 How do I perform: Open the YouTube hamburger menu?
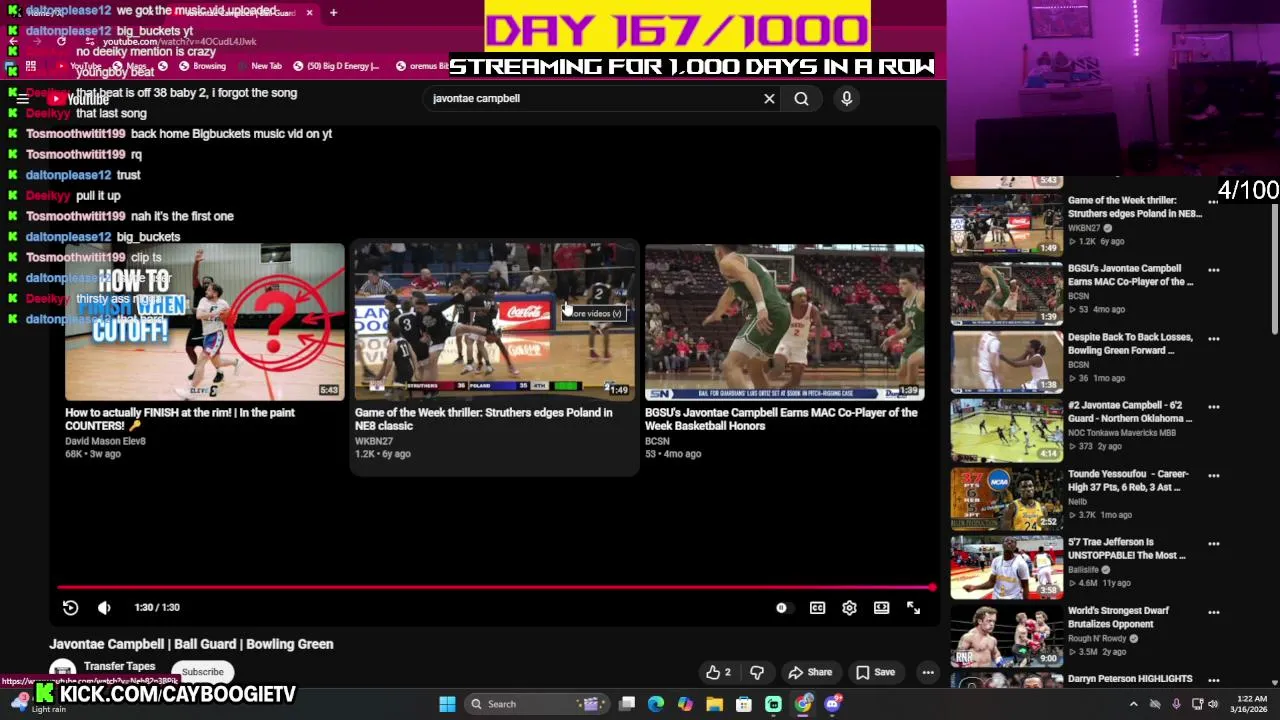pyautogui.click(x=22, y=99)
